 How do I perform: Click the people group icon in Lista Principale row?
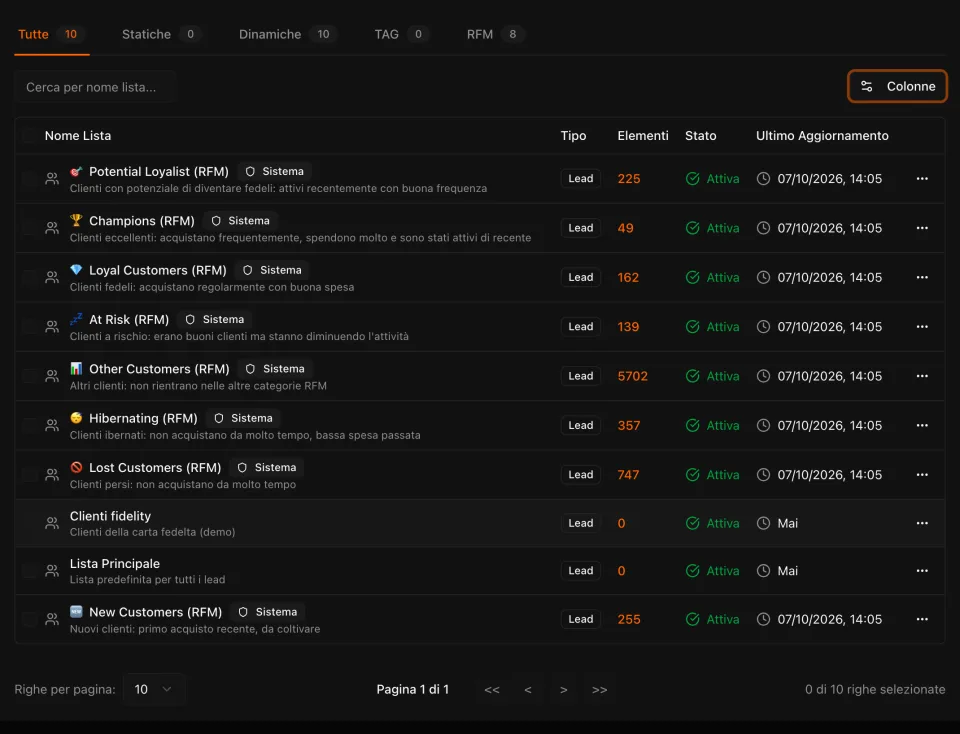(x=52, y=571)
